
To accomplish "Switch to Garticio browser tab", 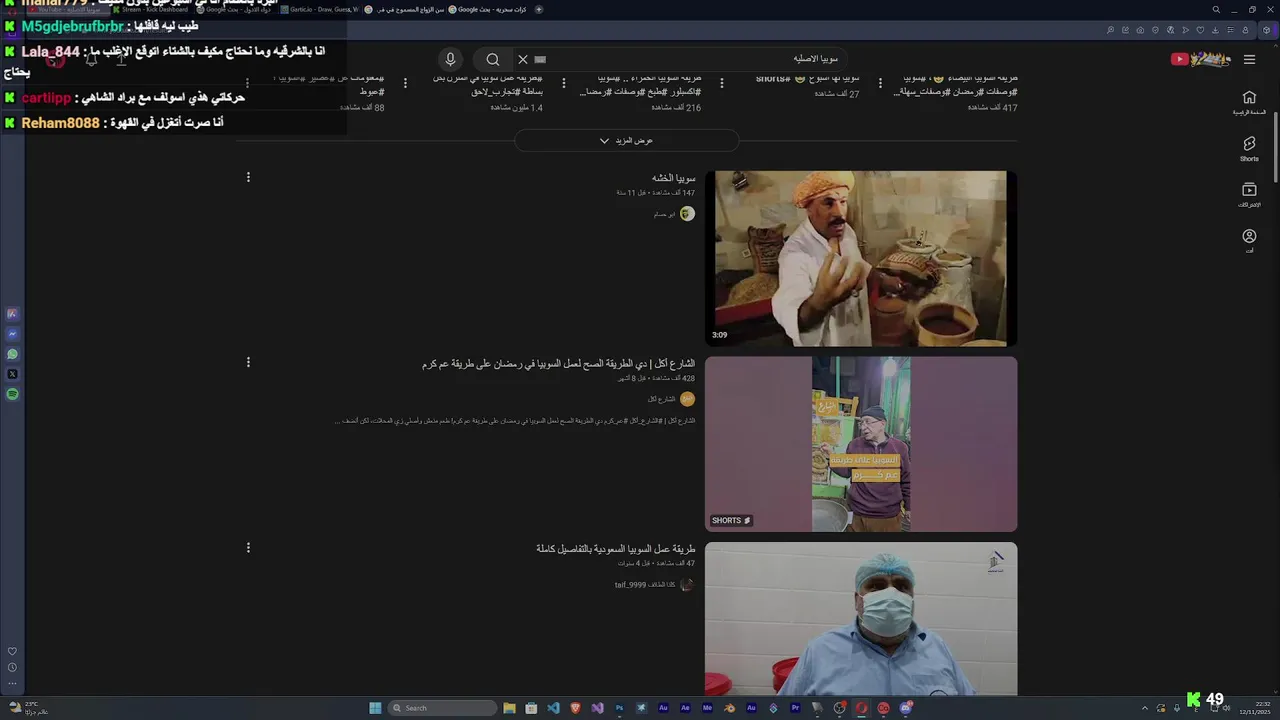I will click(x=319, y=10).
